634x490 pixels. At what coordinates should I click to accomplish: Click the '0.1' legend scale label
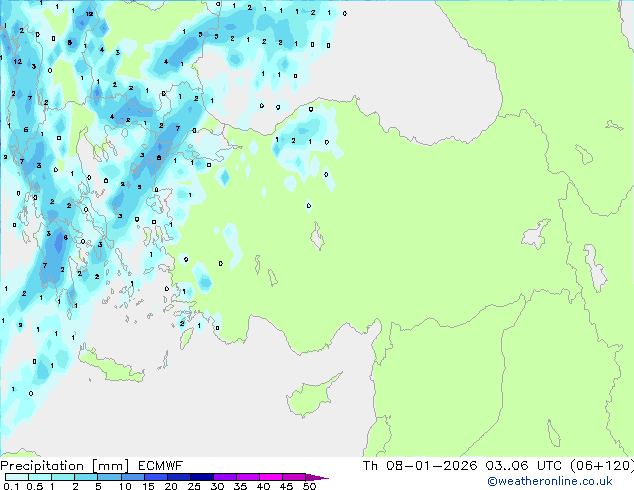(11, 486)
